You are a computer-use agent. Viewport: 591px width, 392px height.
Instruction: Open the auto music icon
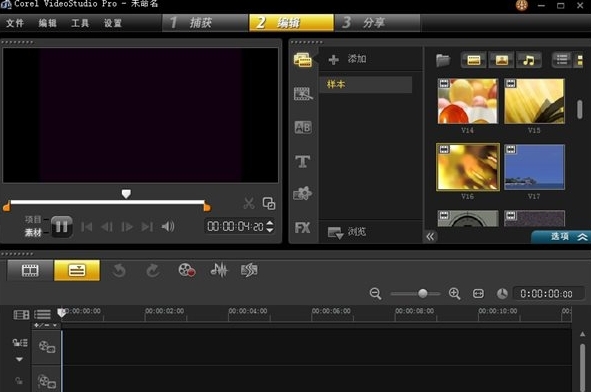249,270
